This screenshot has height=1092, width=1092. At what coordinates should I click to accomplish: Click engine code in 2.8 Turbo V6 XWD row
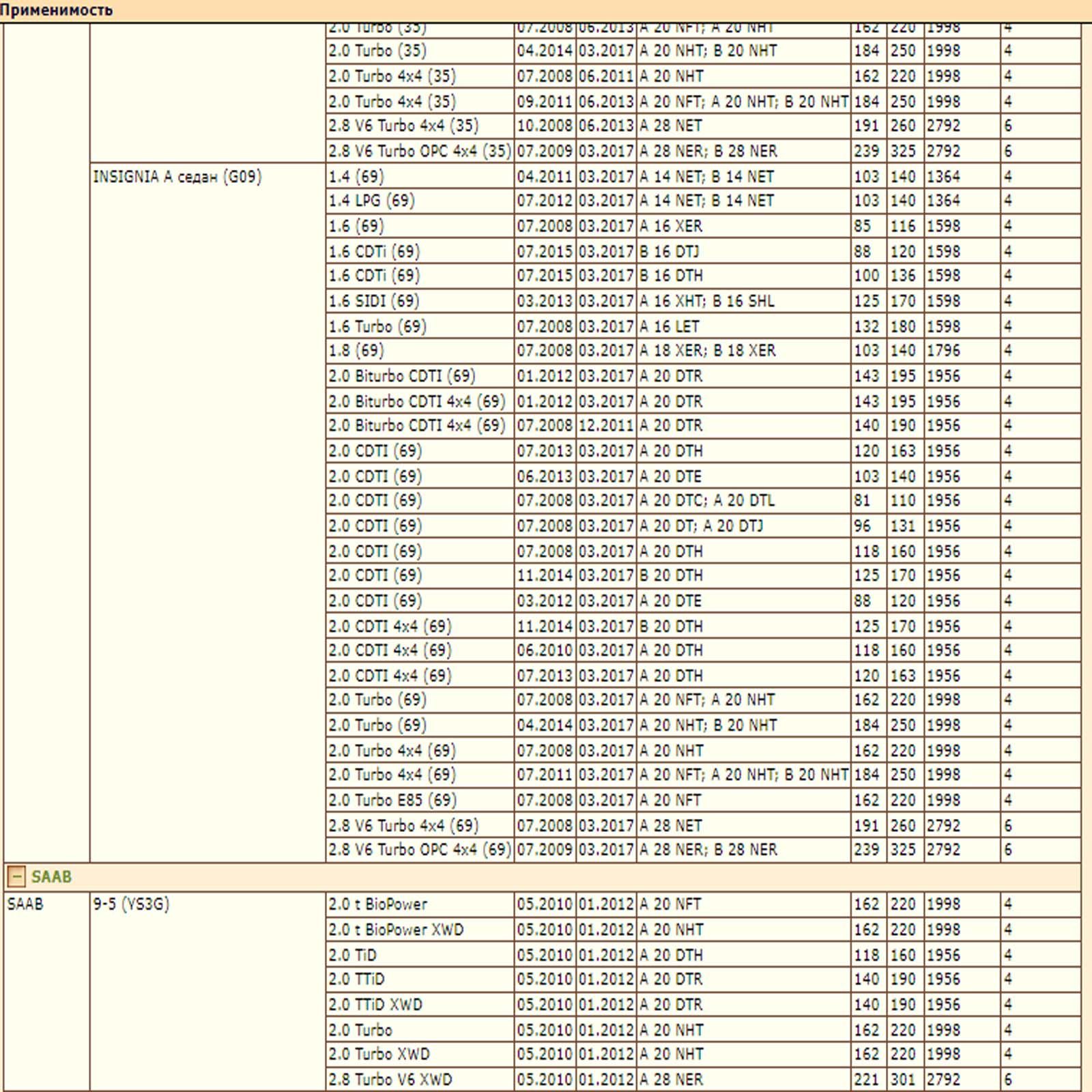672,1080
